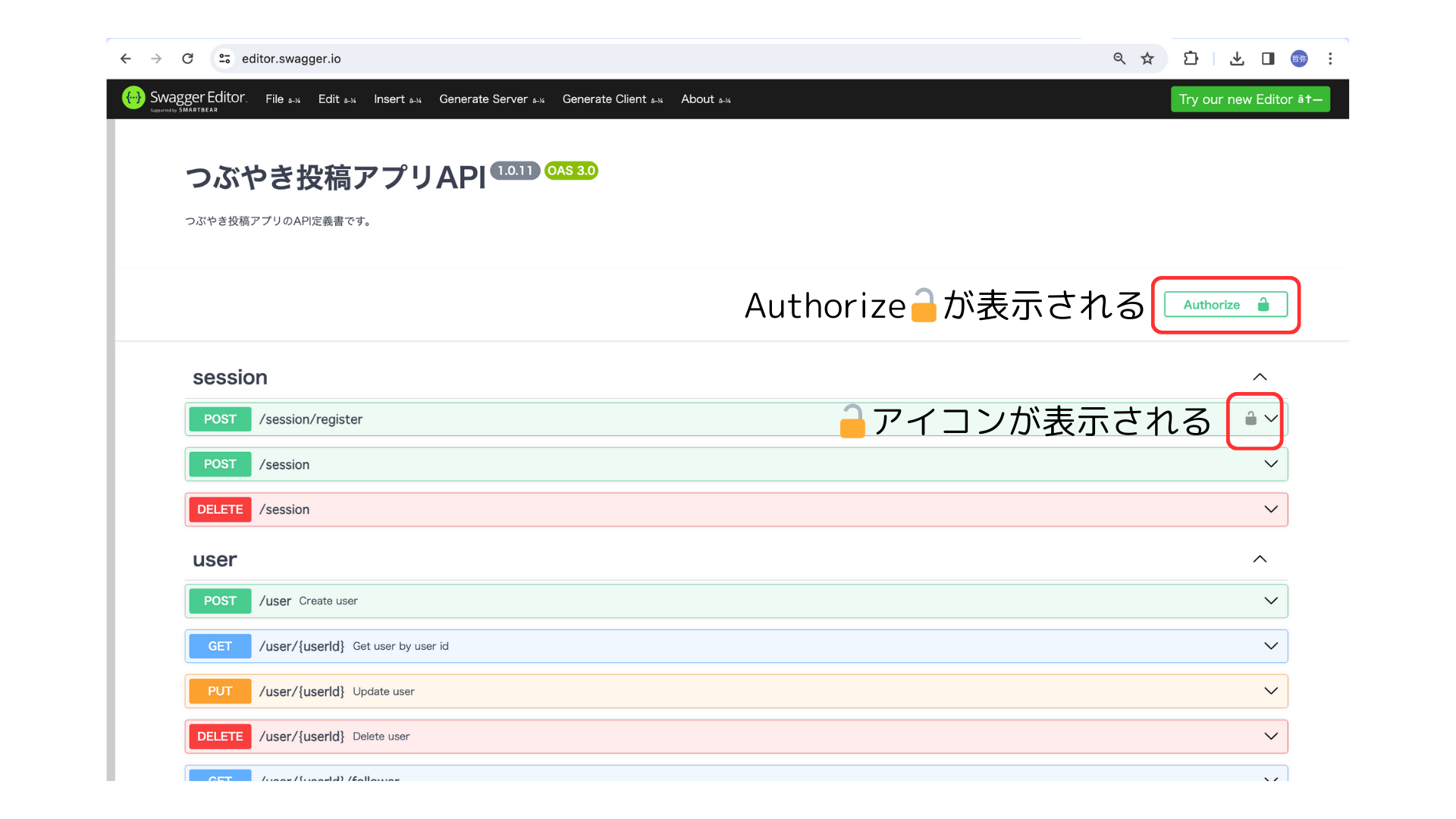1456x819 pixels.
Task: Open the File menu
Action: (x=275, y=99)
